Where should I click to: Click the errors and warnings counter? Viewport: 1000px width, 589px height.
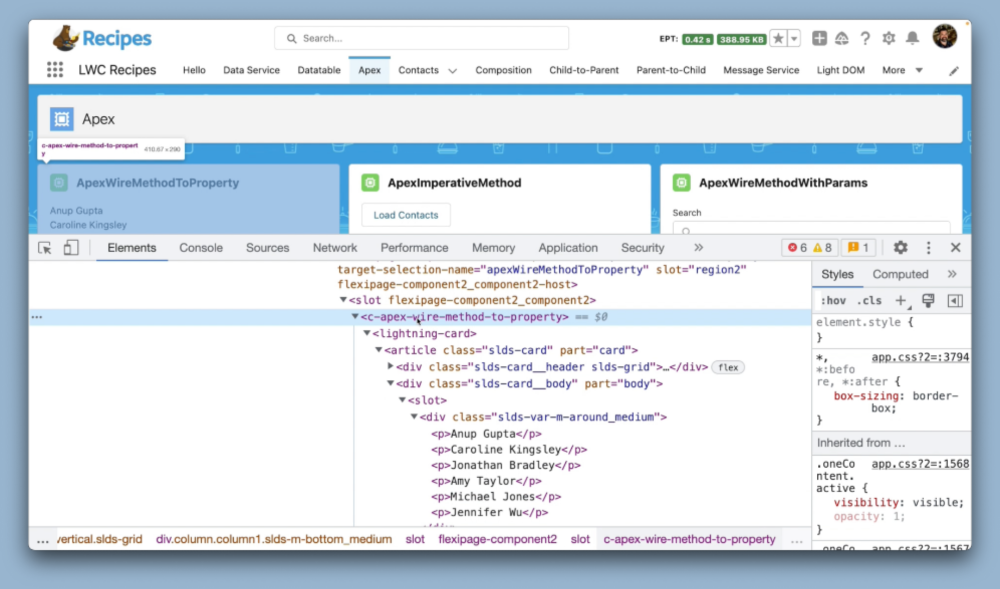point(809,247)
